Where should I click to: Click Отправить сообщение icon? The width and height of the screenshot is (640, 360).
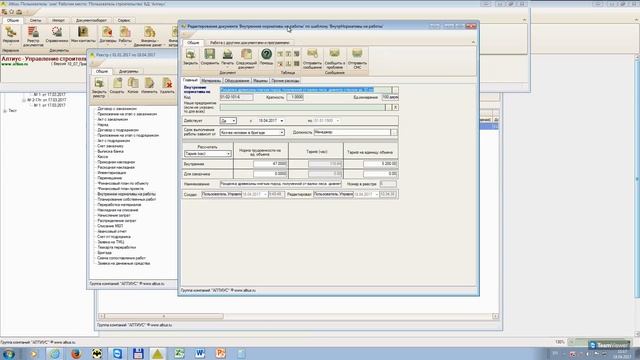[312, 58]
